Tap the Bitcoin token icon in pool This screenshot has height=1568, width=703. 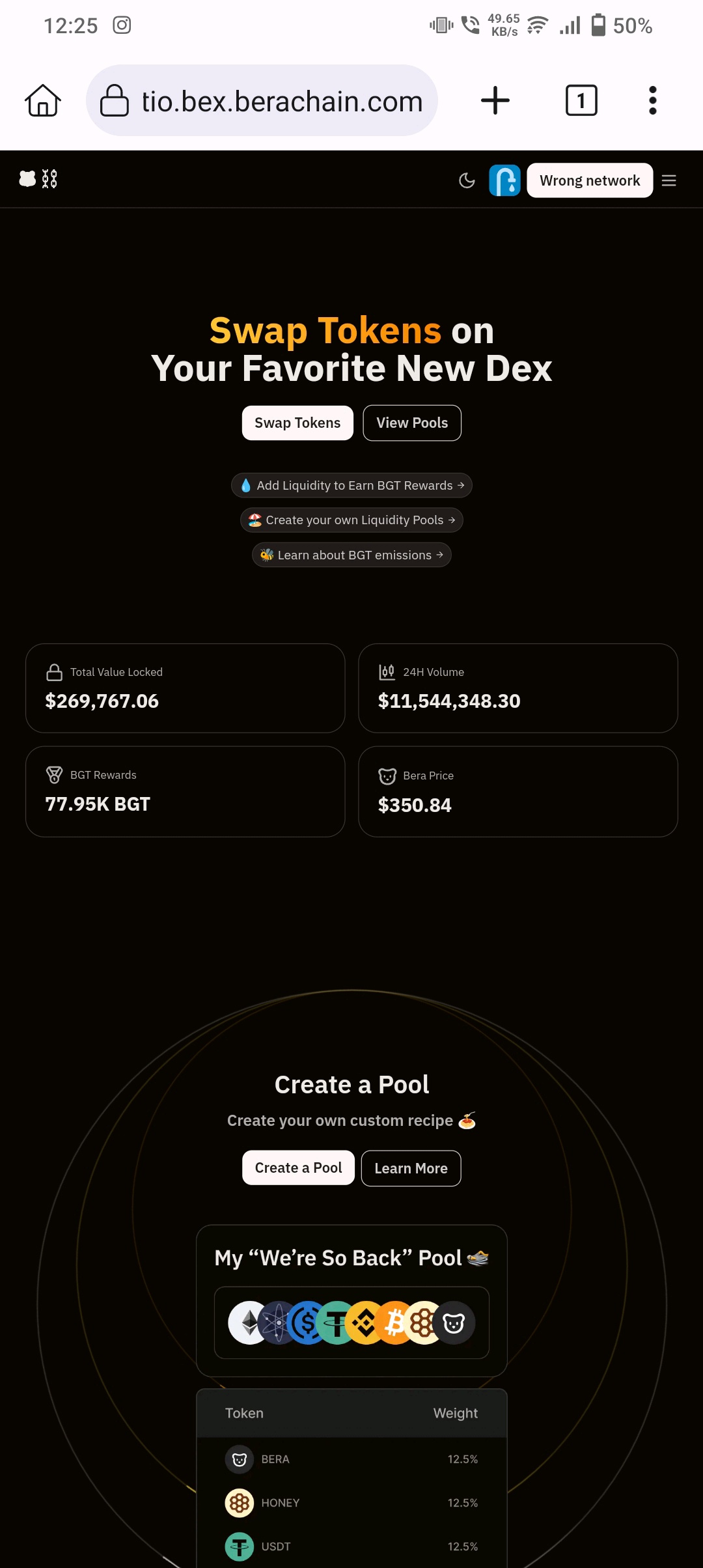click(394, 1323)
